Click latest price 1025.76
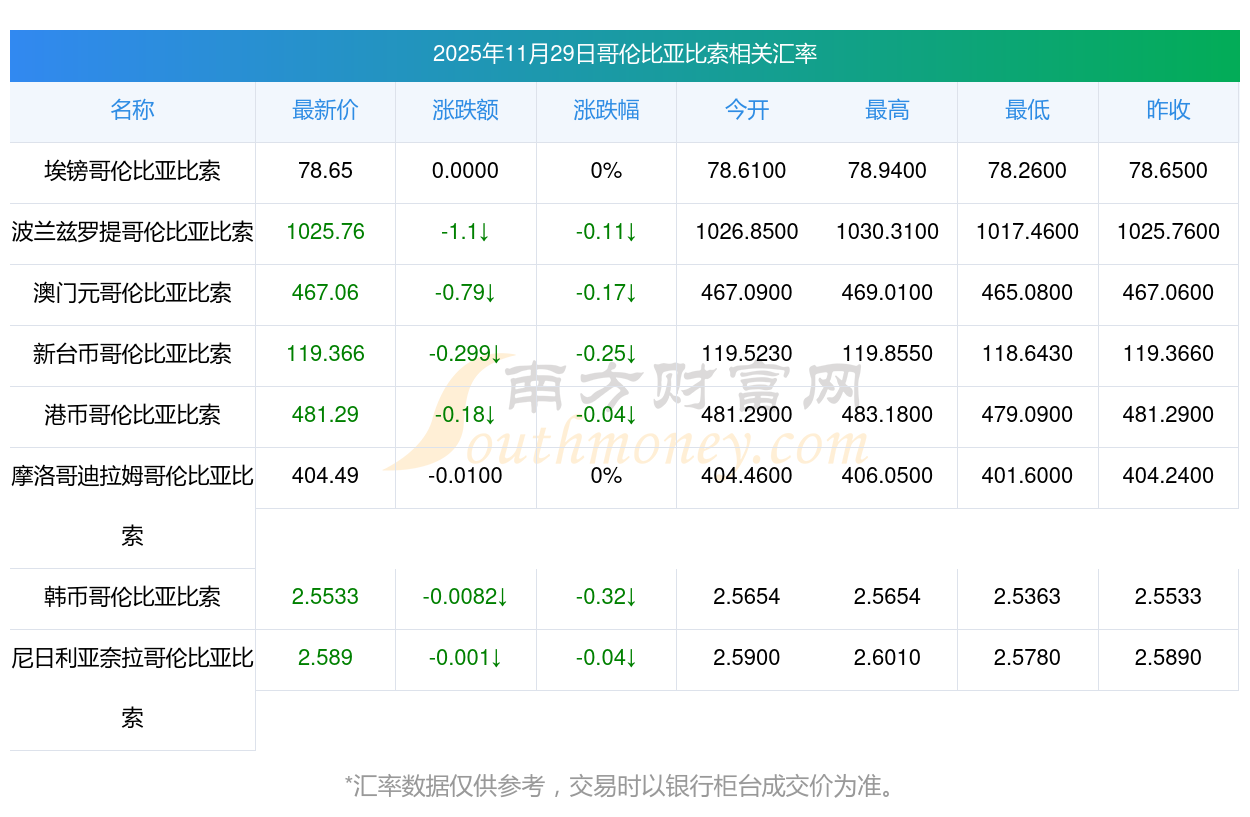 coord(325,232)
